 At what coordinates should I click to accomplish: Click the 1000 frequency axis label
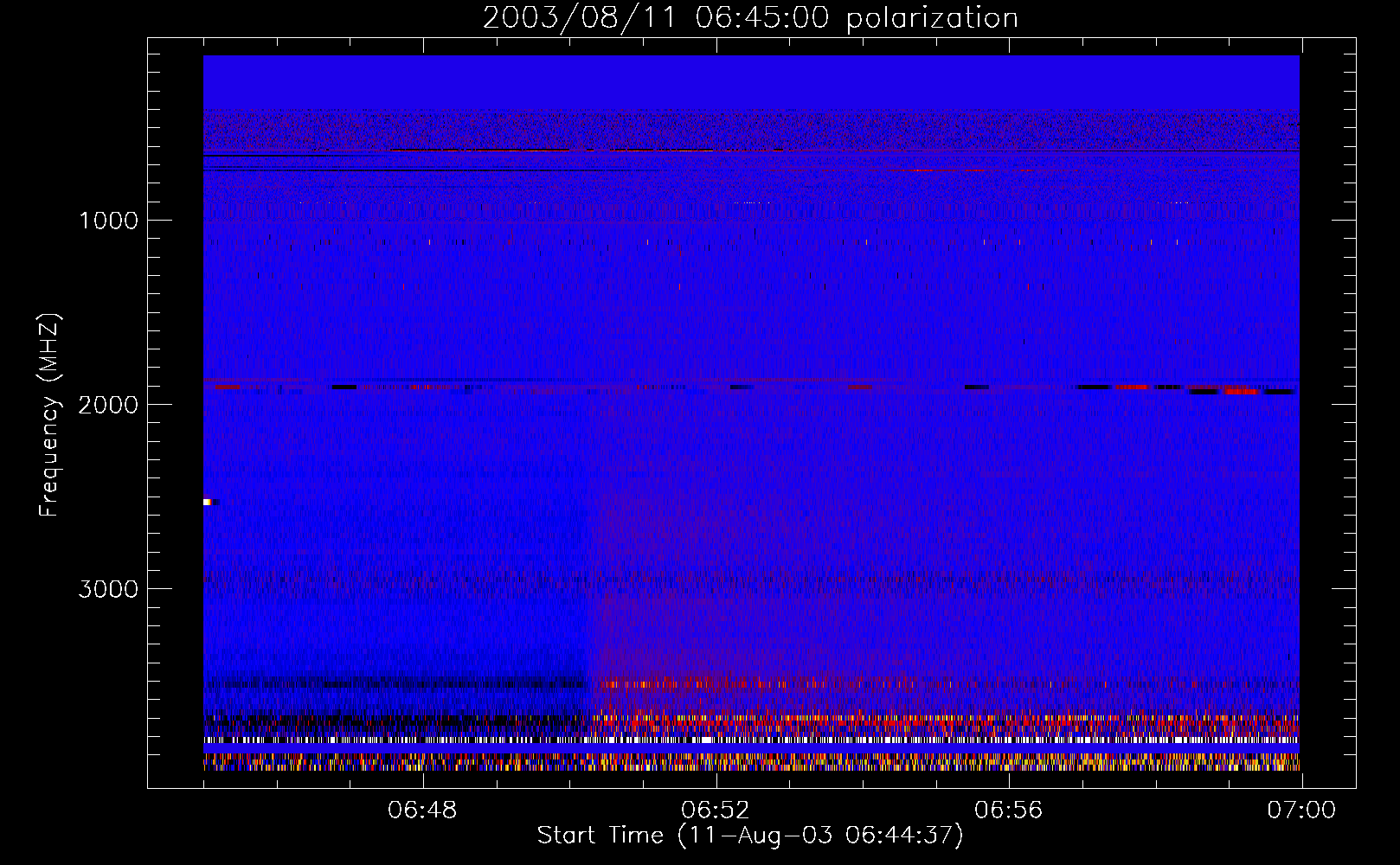pyautogui.click(x=108, y=221)
